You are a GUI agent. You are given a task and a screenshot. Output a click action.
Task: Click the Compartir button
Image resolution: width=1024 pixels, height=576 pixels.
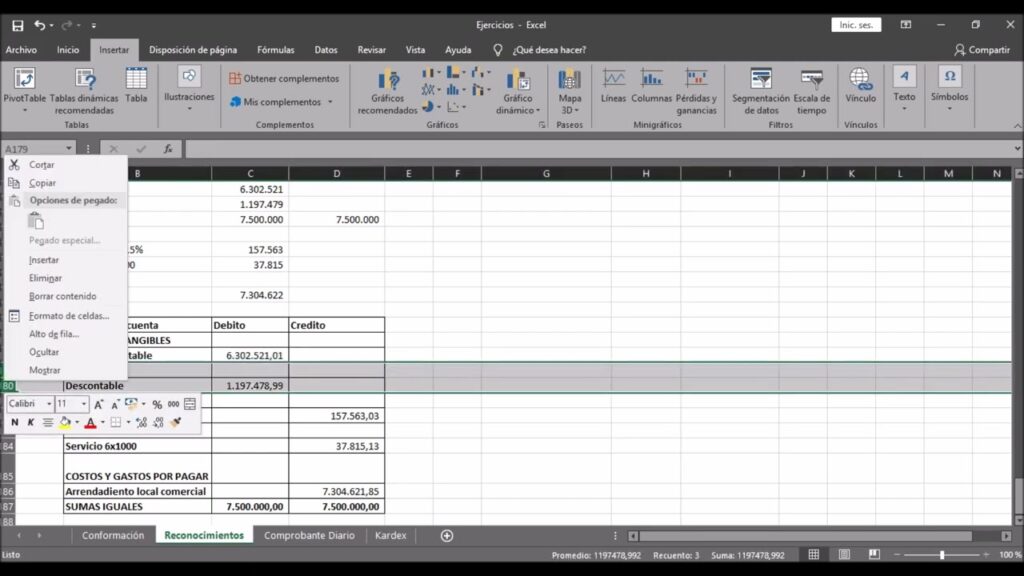point(982,49)
